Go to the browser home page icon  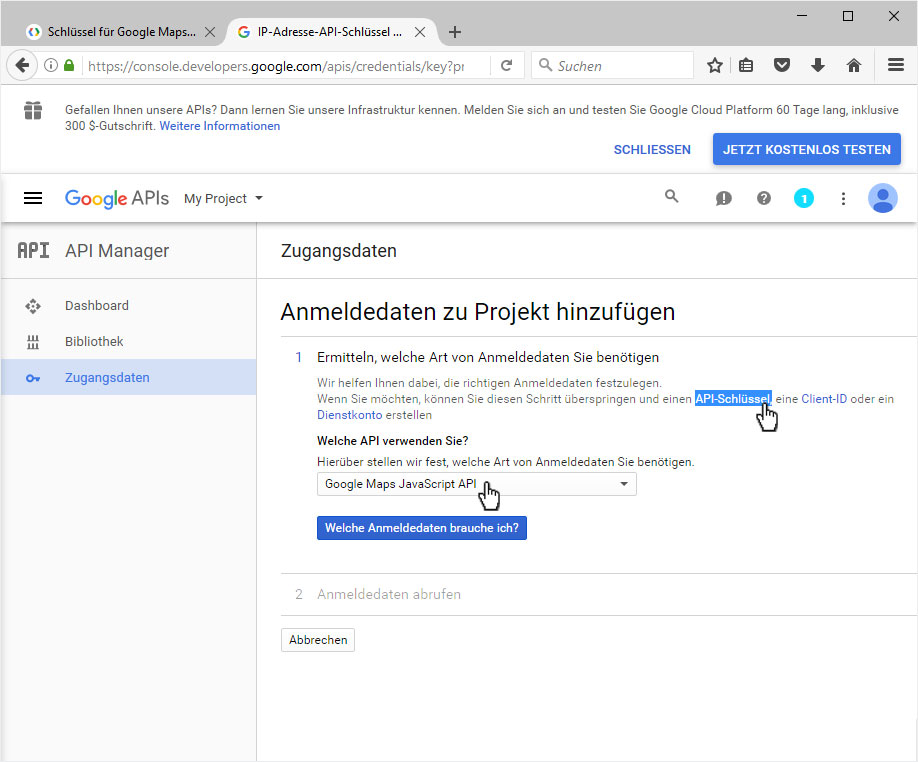click(x=854, y=66)
